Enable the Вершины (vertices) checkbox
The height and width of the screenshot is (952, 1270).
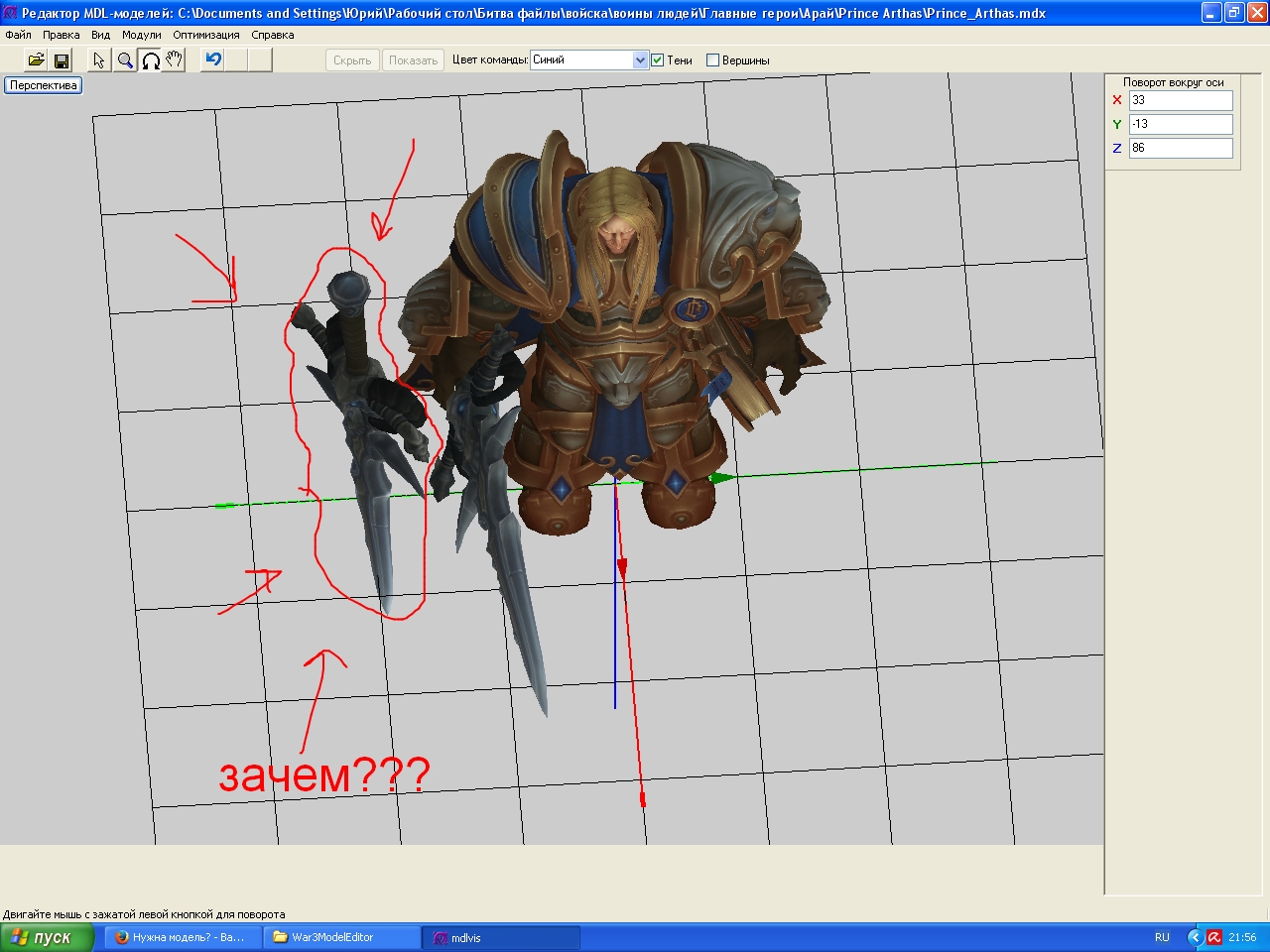click(x=712, y=60)
